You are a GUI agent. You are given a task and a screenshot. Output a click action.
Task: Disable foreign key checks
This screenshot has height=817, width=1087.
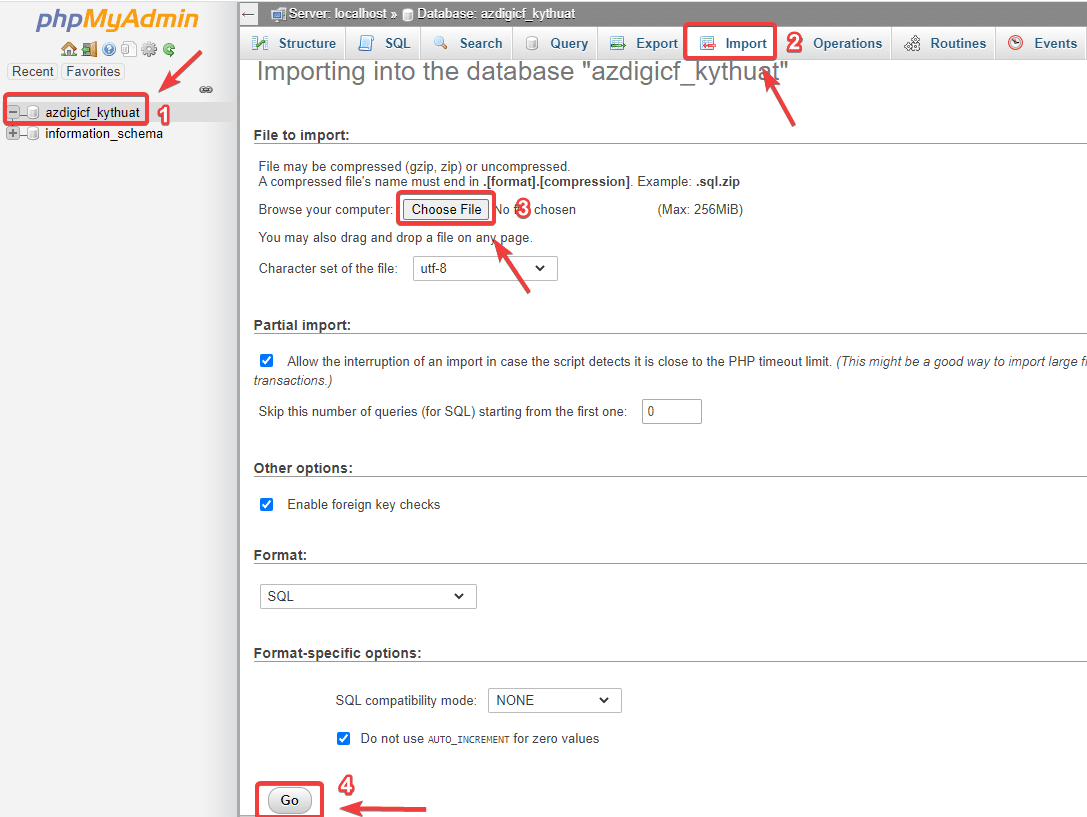[266, 504]
